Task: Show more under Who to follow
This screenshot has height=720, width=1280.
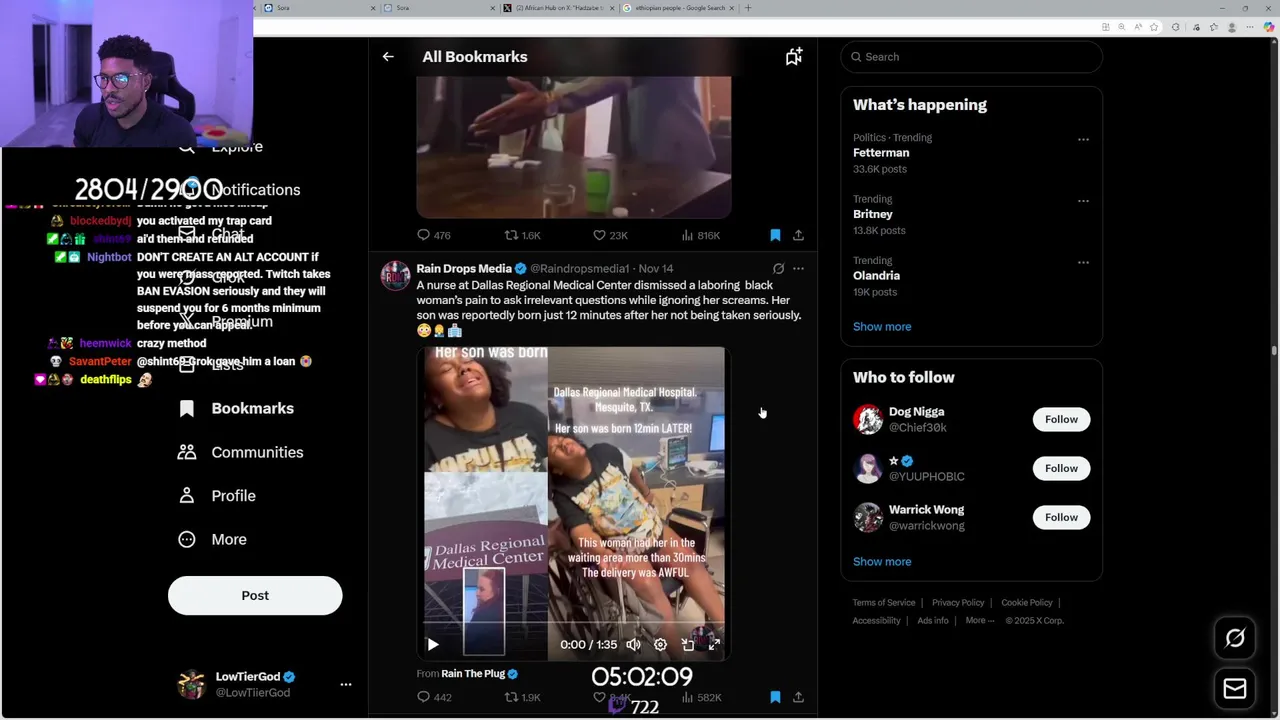Action: (882, 562)
